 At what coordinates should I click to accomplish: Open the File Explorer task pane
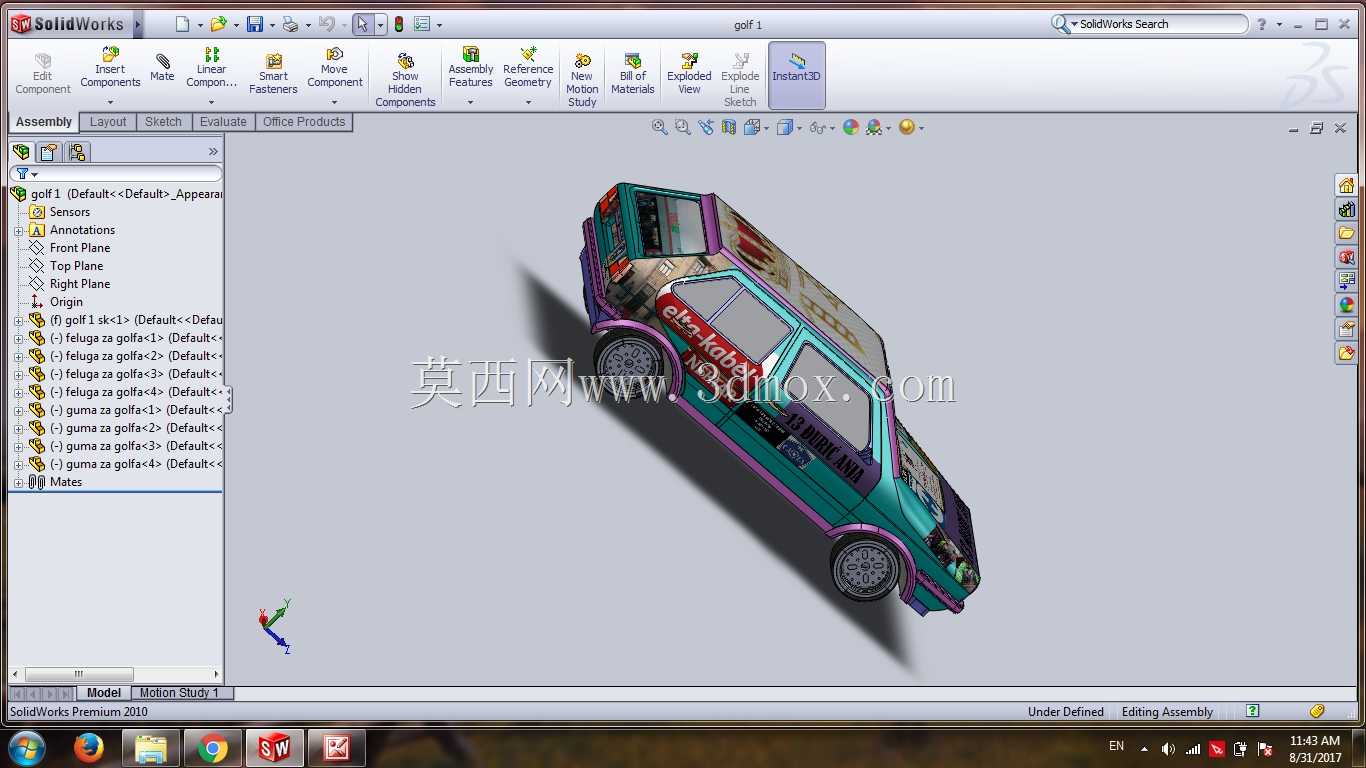point(1347,233)
